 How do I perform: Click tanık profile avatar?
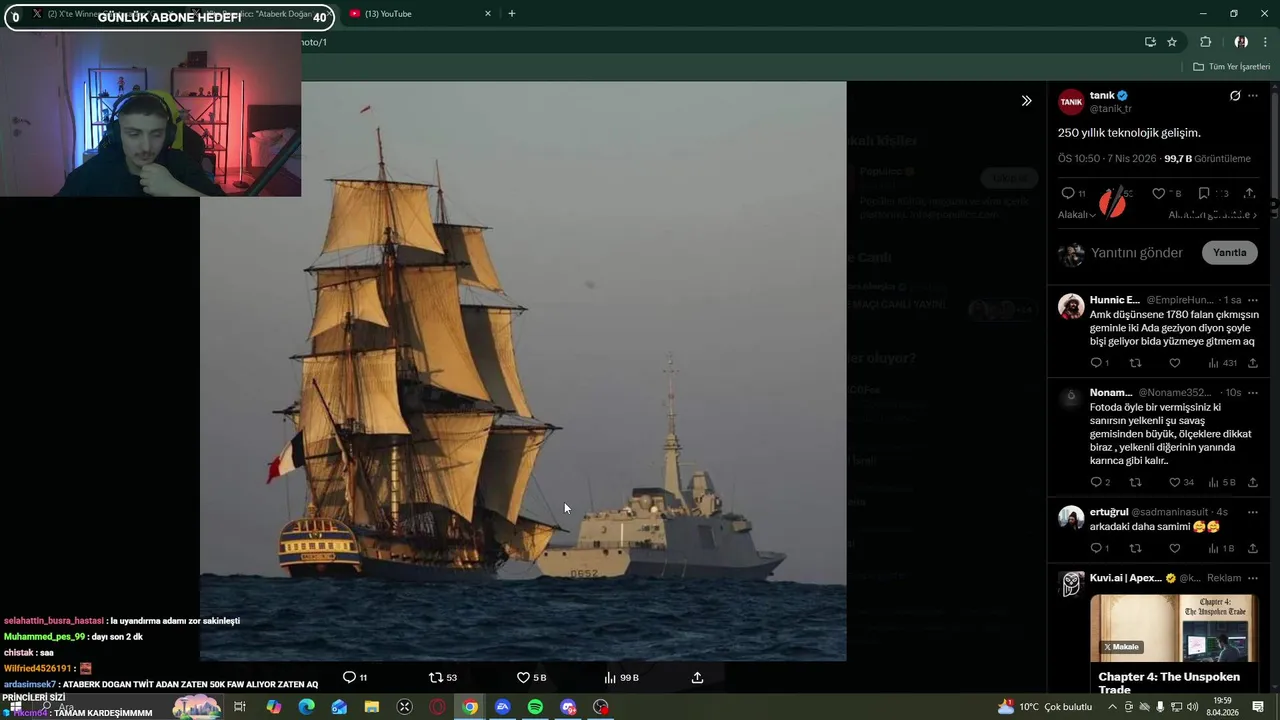click(1071, 101)
